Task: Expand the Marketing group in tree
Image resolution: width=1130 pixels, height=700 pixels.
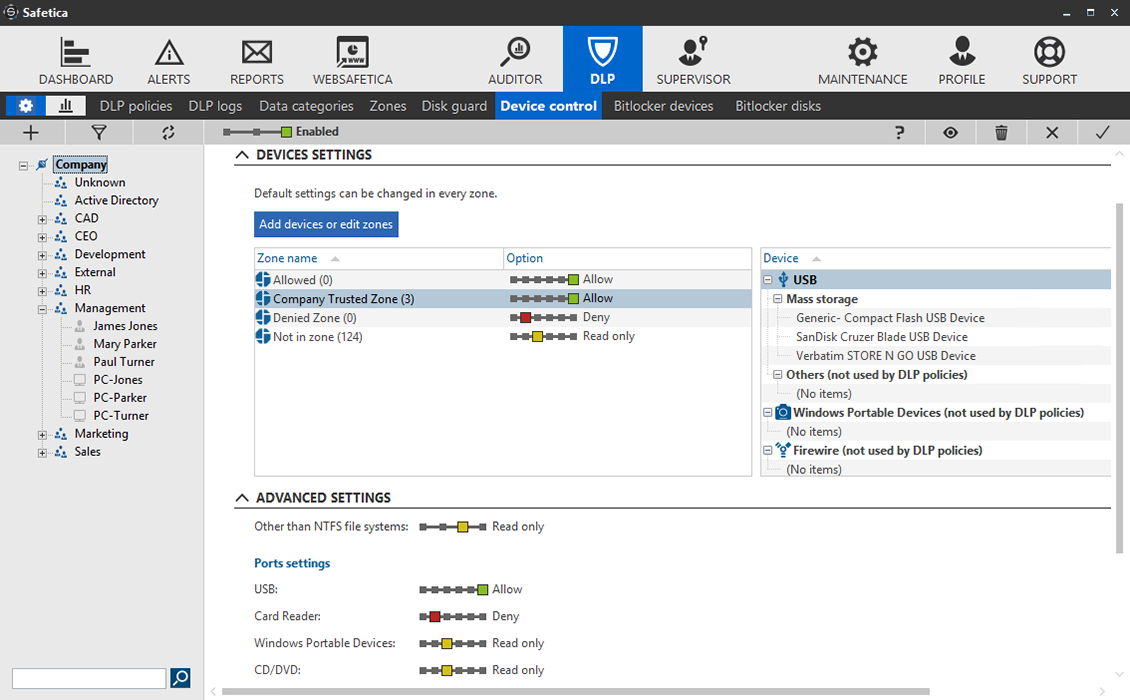Action: click(43, 434)
